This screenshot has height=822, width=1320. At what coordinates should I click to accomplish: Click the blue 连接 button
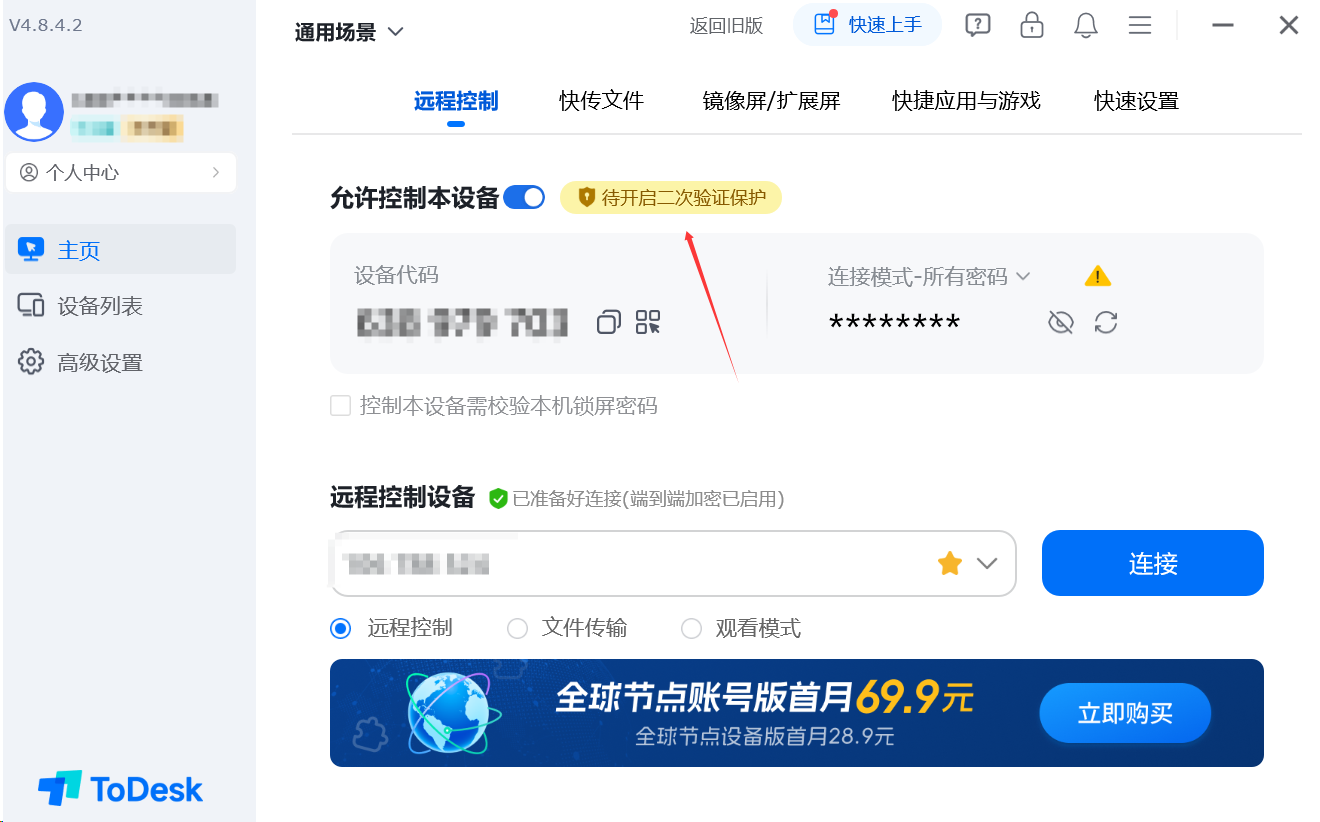tap(1153, 563)
